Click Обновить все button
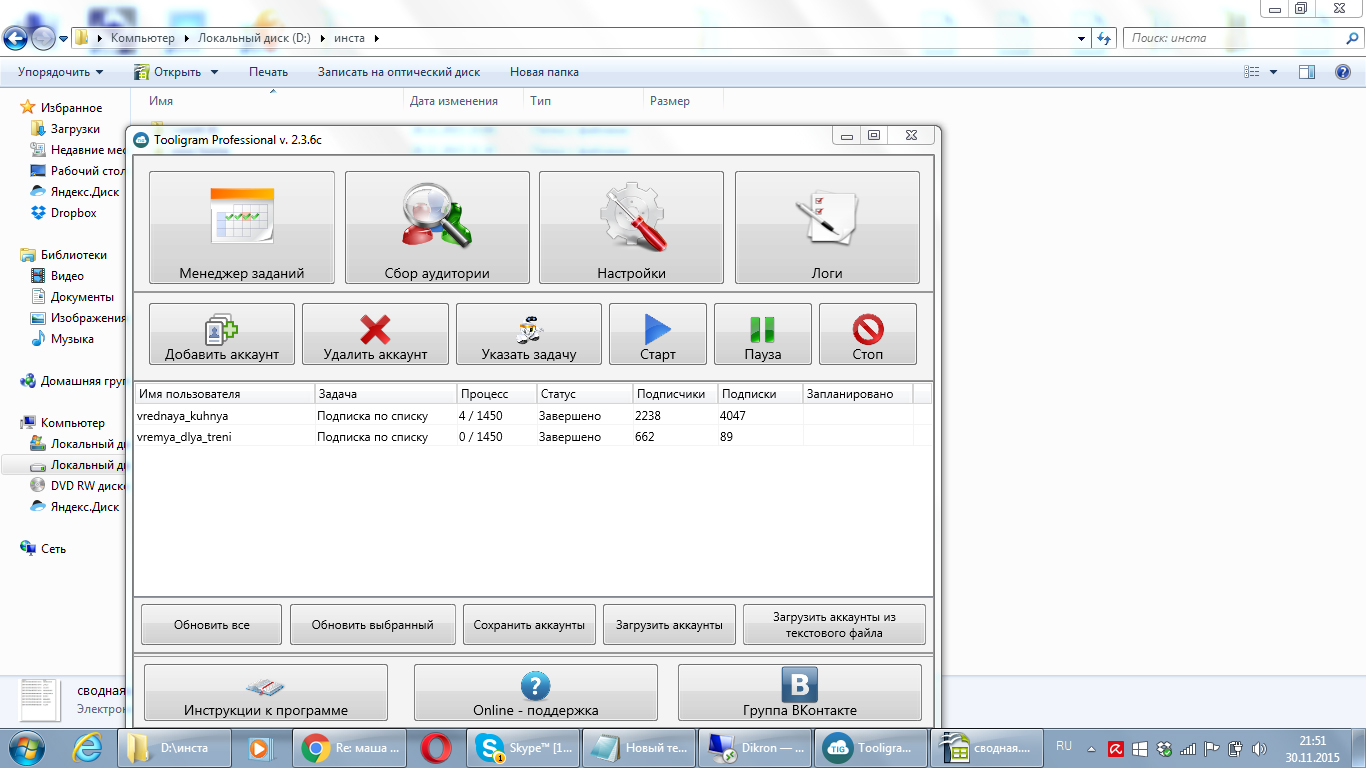The image size is (1366, 768). [212, 624]
